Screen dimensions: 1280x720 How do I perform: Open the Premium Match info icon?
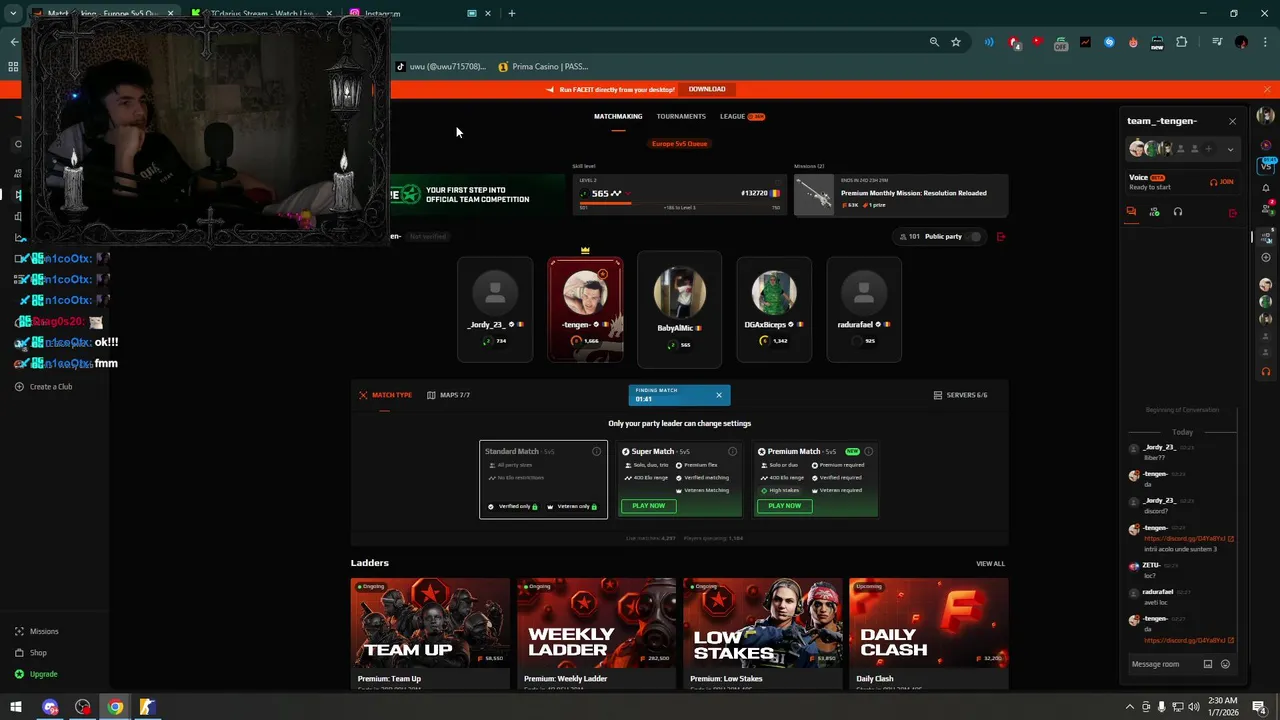pyautogui.click(x=868, y=451)
